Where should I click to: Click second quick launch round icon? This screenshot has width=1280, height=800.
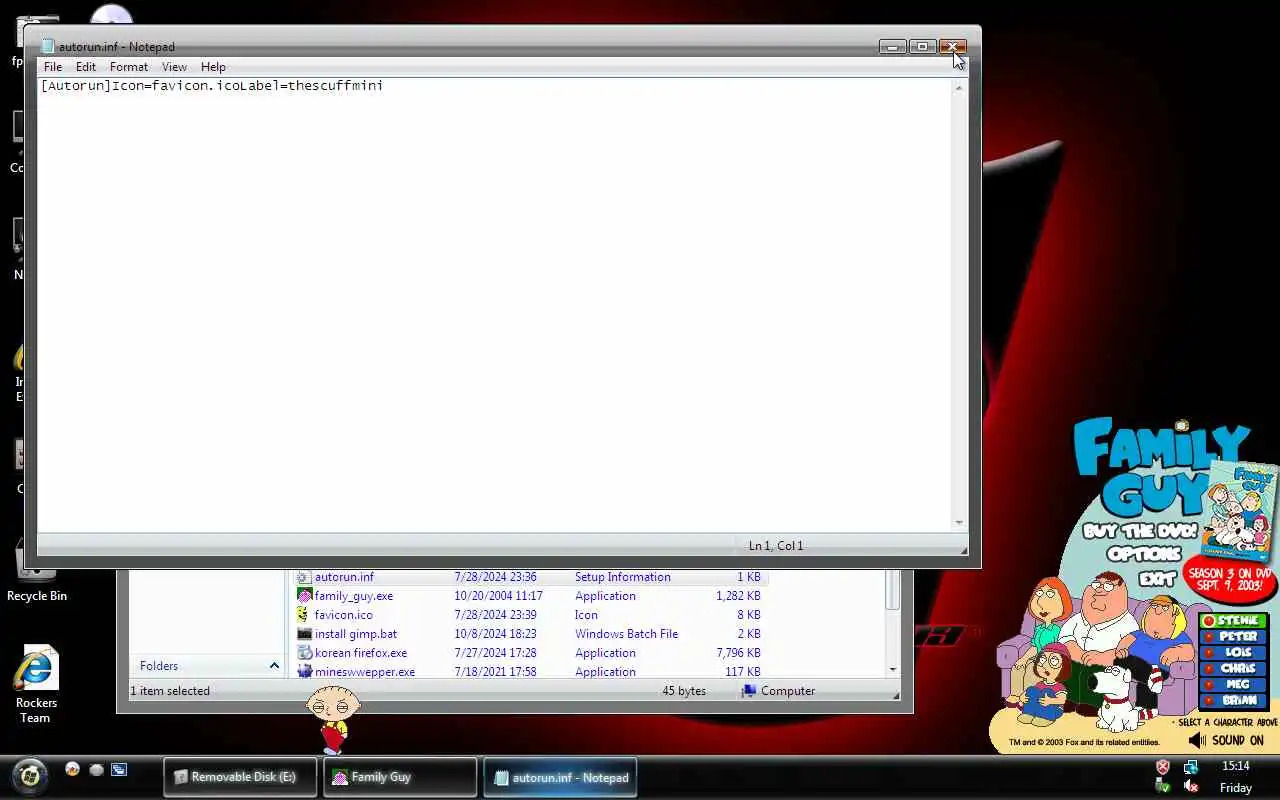pyautogui.click(x=96, y=769)
